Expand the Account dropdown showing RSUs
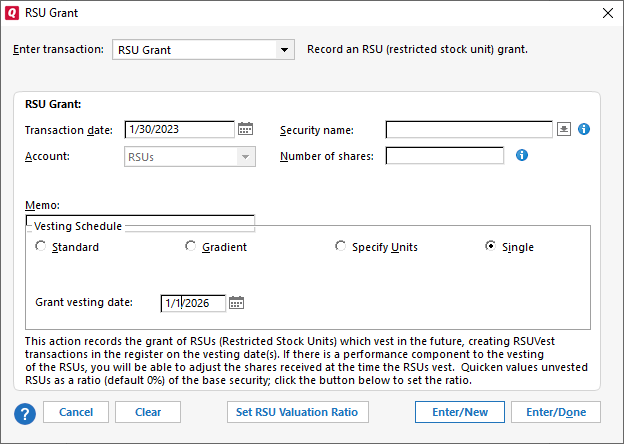Screen dimensions: 624x444 (x=245, y=156)
